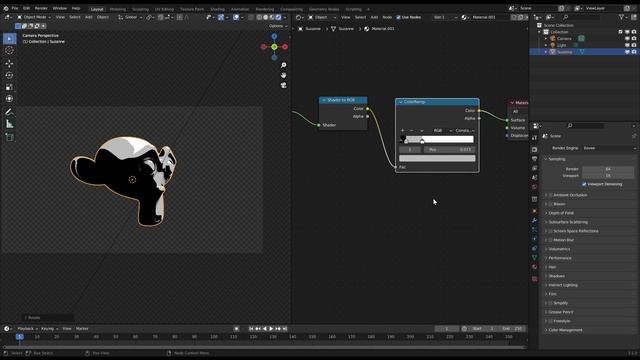Switch to the Animation workspace tab
The width and height of the screenshot is (640, 360).
coord(240,9)
